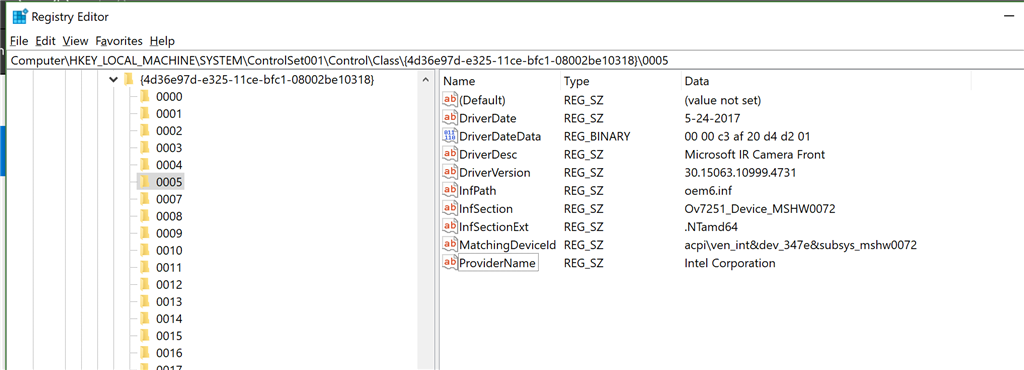The height and width of the screenshot is (370, 1024).
Task: Click string icon of DriverDate value
Action: (x=450, y=118)
